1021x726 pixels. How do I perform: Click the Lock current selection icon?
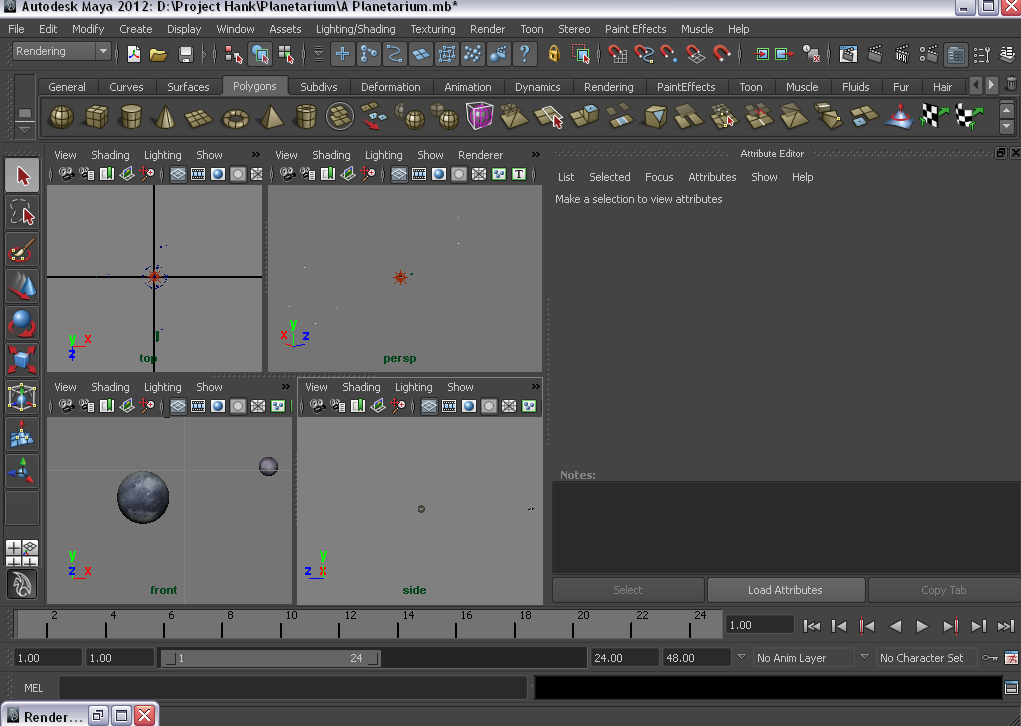click(553, 54)
